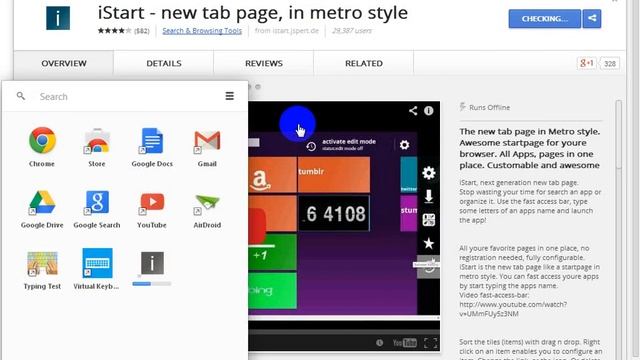Toggle video fullscreen
Viewport: 640px width, 360px height.
pos(431,342)
